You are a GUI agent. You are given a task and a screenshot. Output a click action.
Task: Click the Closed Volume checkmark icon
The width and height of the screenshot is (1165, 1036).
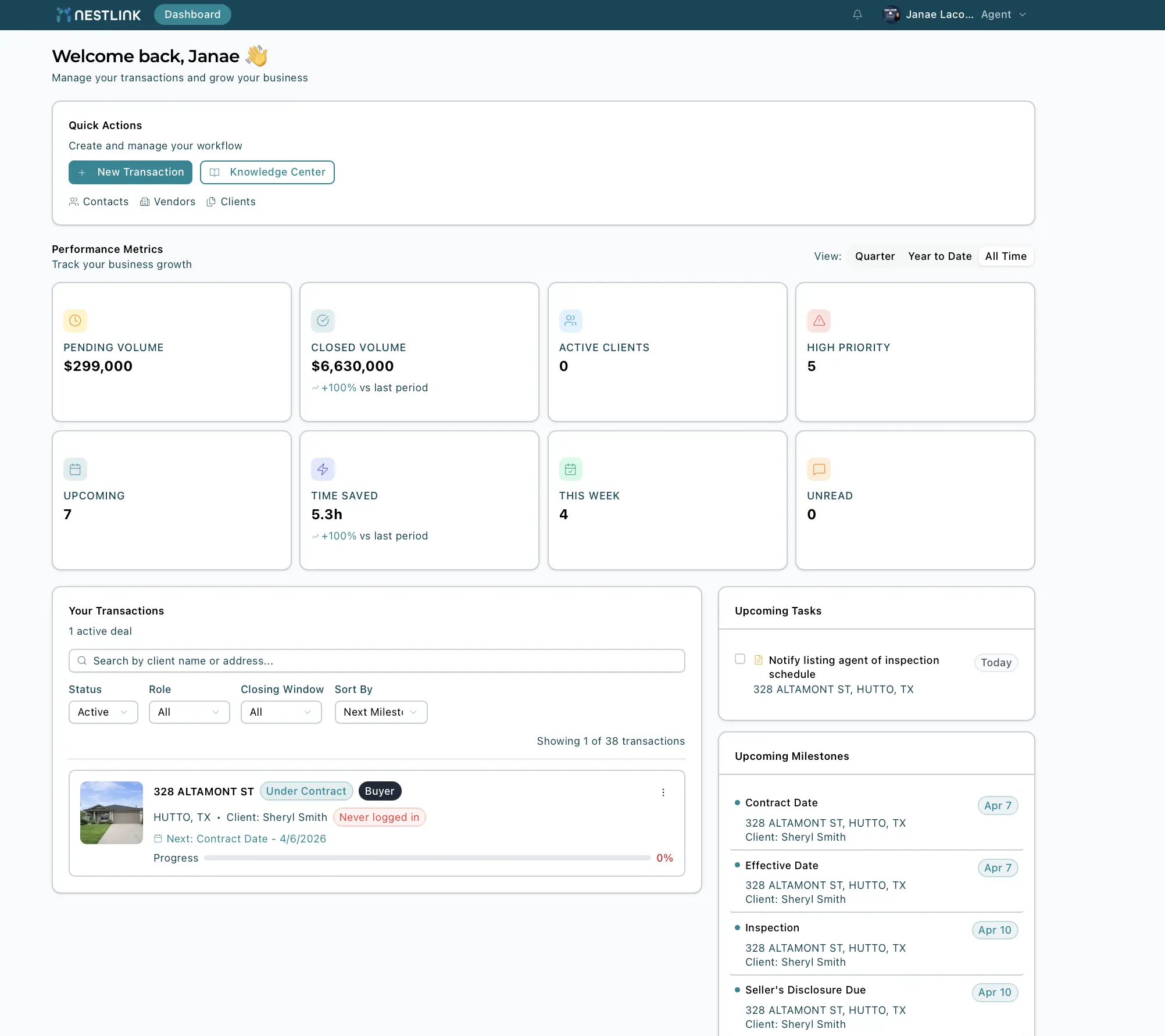click(323, 320)
